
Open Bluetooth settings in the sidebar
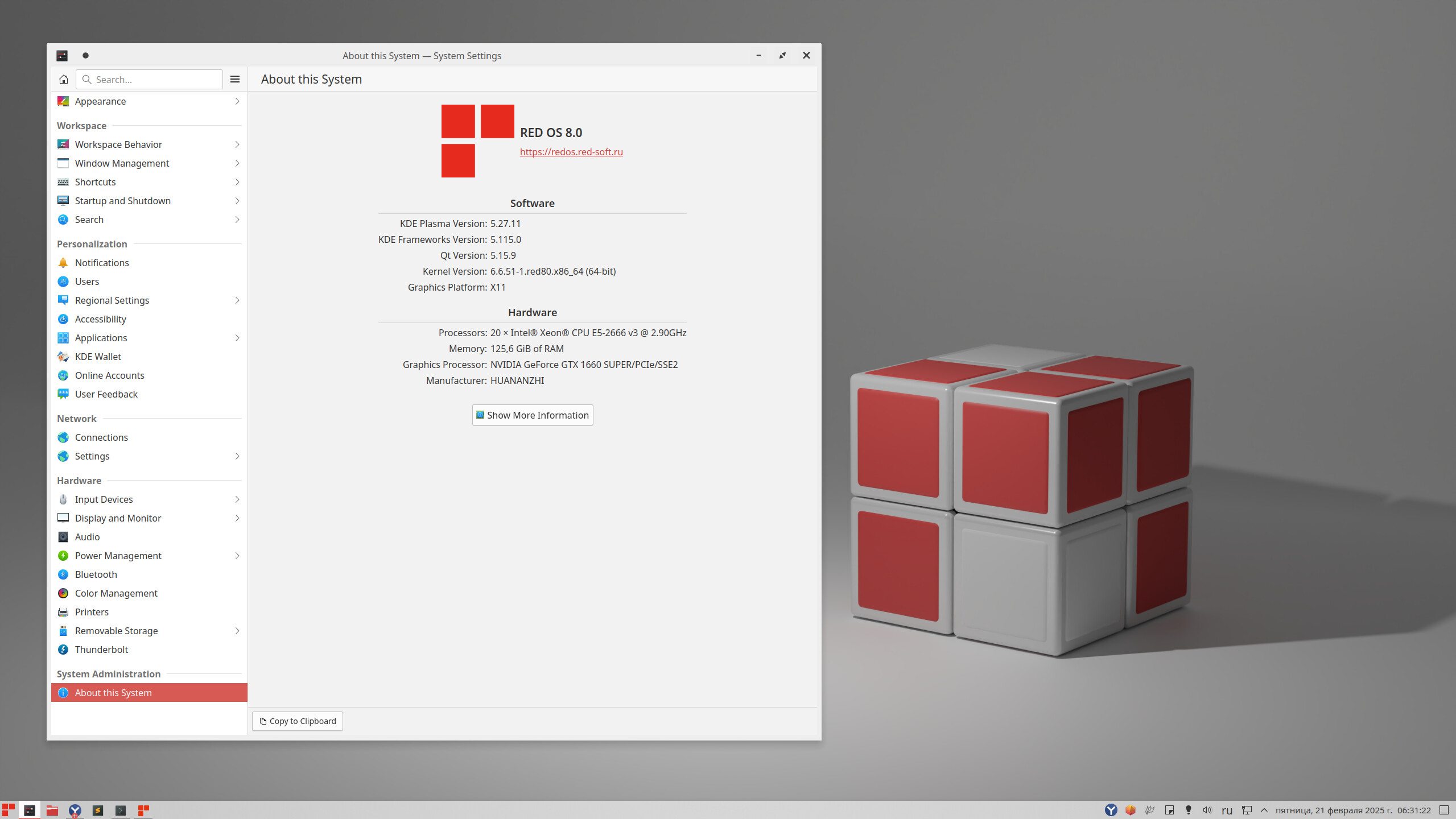(96, 574)
